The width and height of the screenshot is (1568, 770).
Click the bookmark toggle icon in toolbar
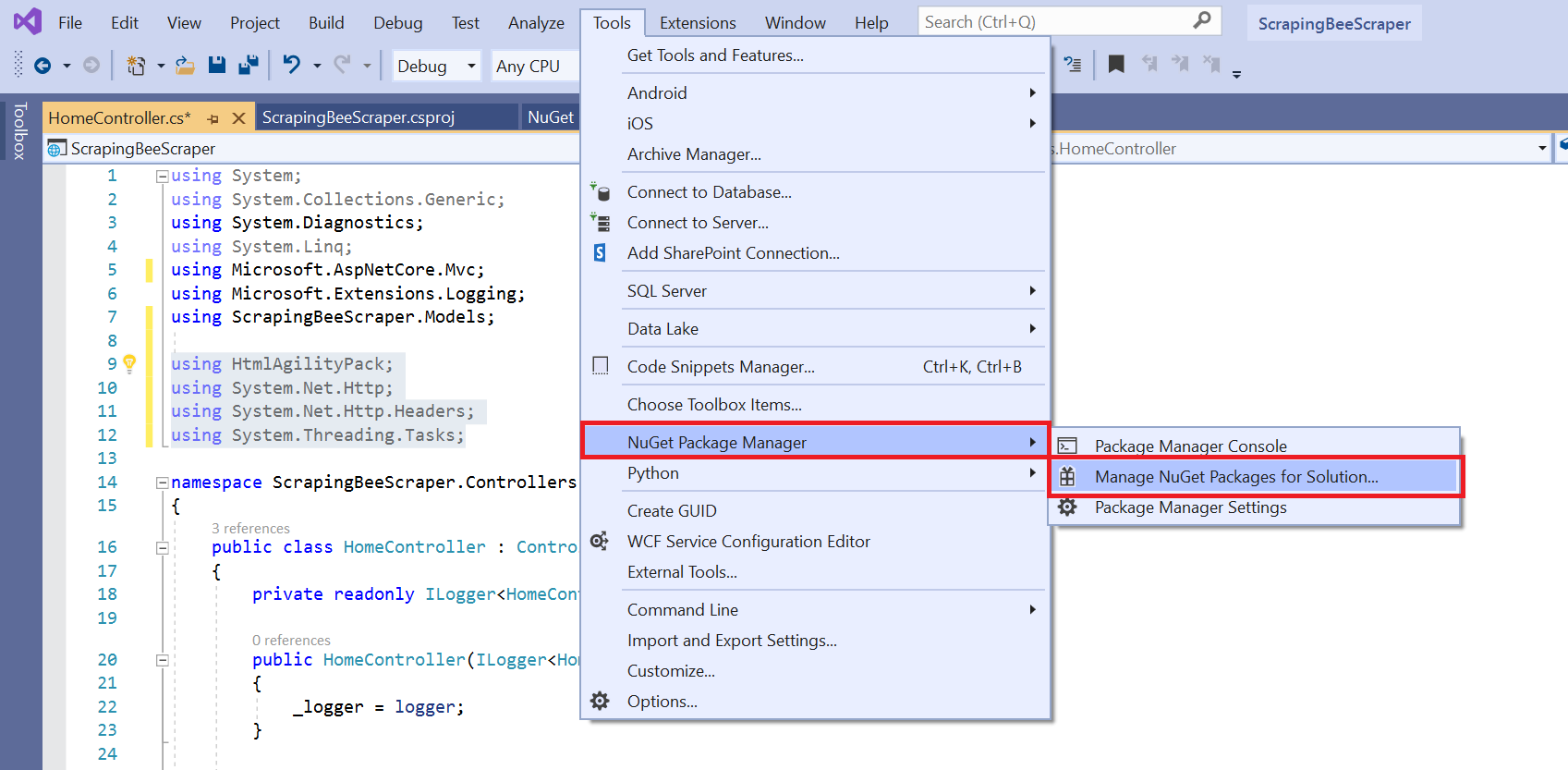pos(1116,64)
